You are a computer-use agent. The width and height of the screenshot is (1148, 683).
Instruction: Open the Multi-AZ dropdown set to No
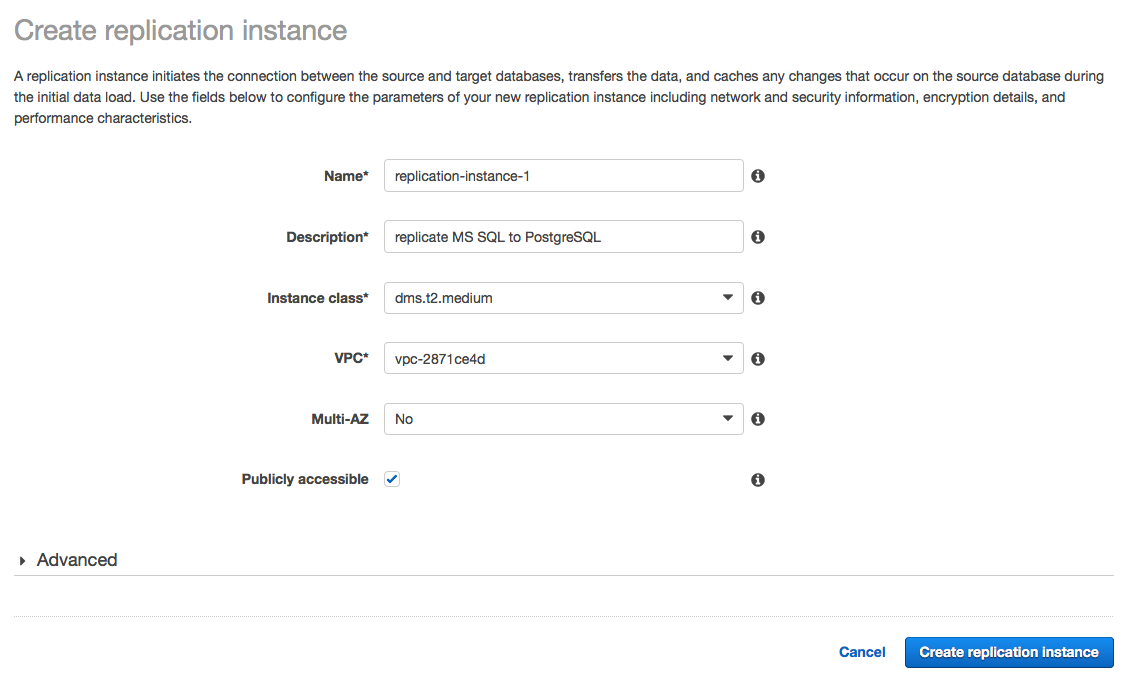pyautogui.click(x=560, y=418)
